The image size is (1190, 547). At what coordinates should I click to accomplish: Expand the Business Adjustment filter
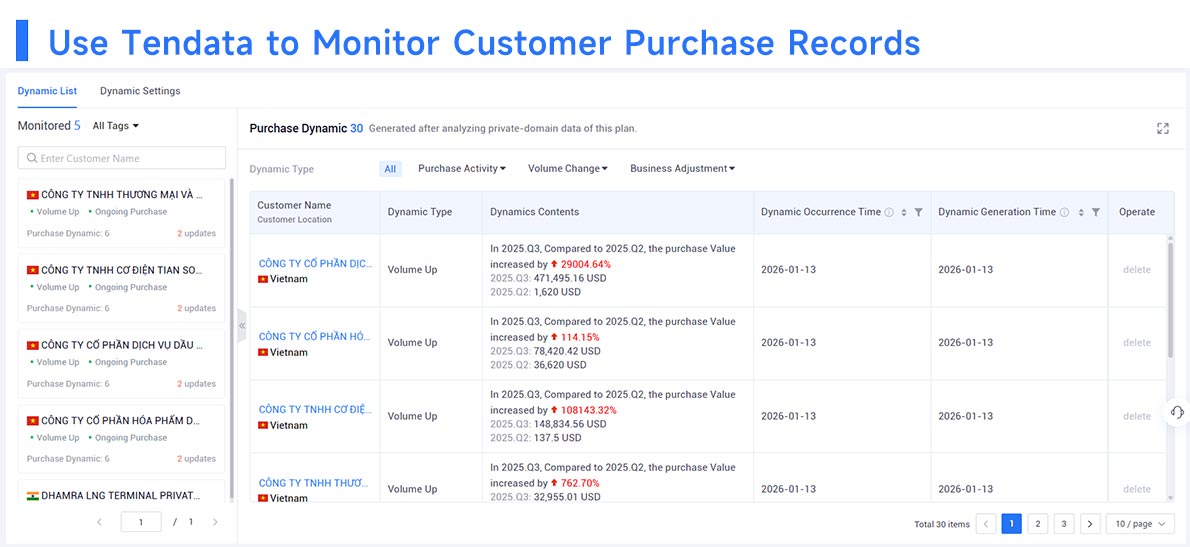pos(682,168)
